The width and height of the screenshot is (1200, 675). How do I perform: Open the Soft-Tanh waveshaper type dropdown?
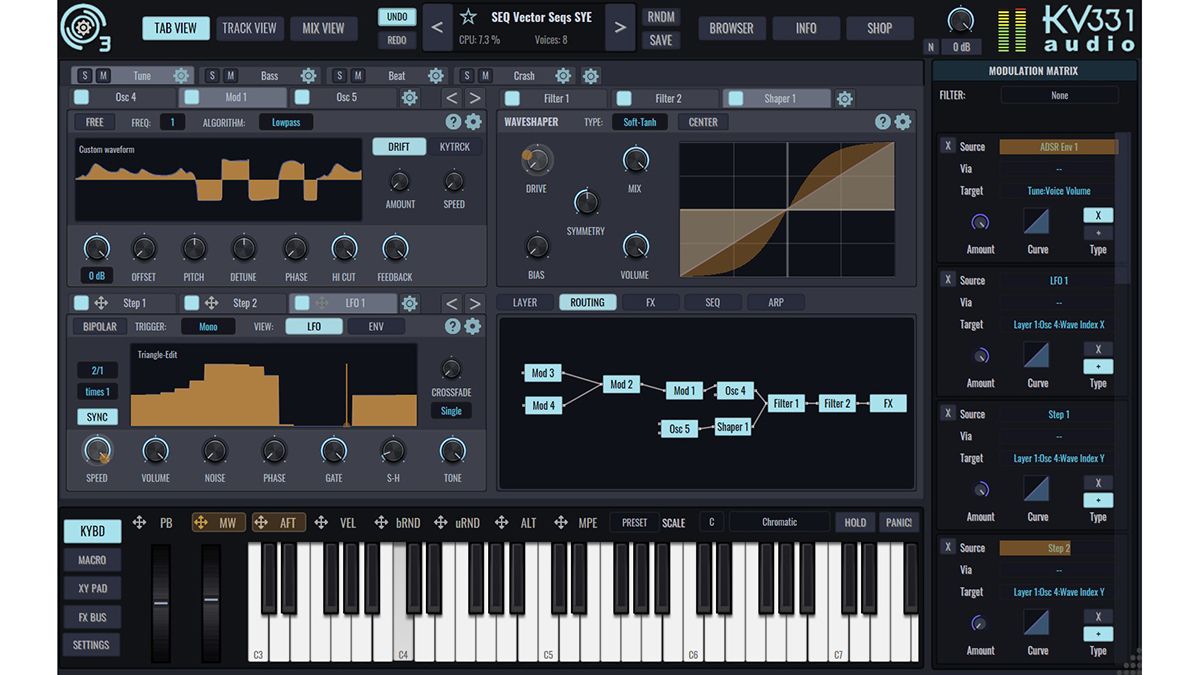[x=639, y=121]
